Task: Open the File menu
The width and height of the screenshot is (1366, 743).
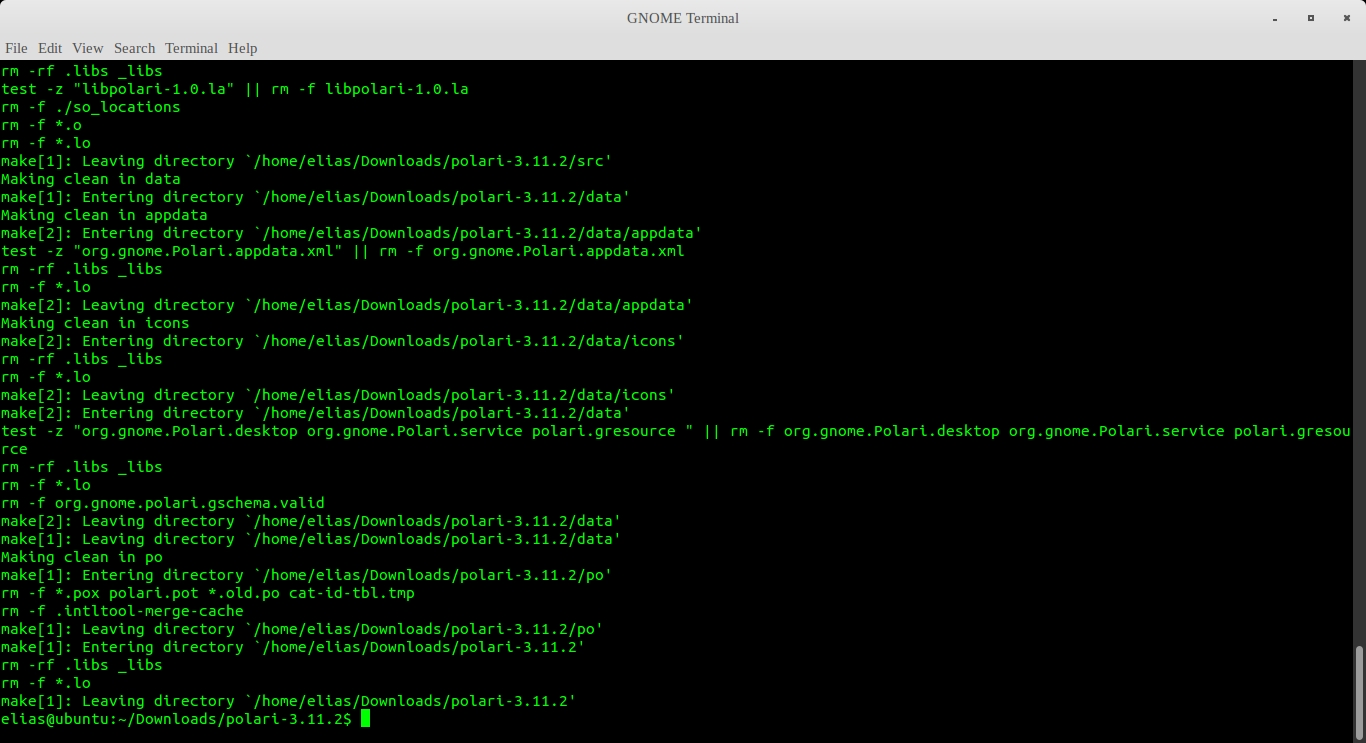Action: pyautogui.click(x=16, y=48)
